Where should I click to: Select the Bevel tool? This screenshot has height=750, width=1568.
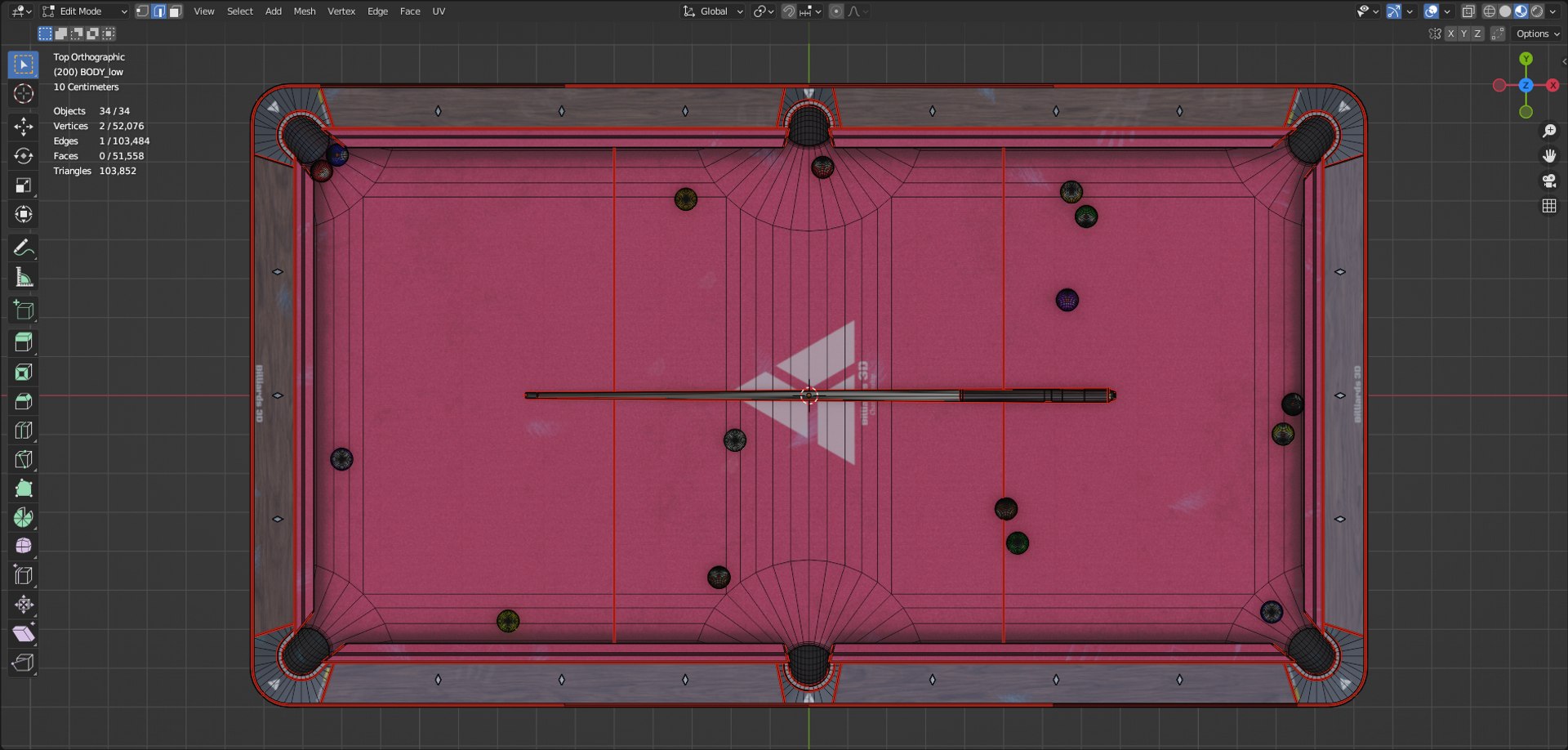tap(23, 400)
